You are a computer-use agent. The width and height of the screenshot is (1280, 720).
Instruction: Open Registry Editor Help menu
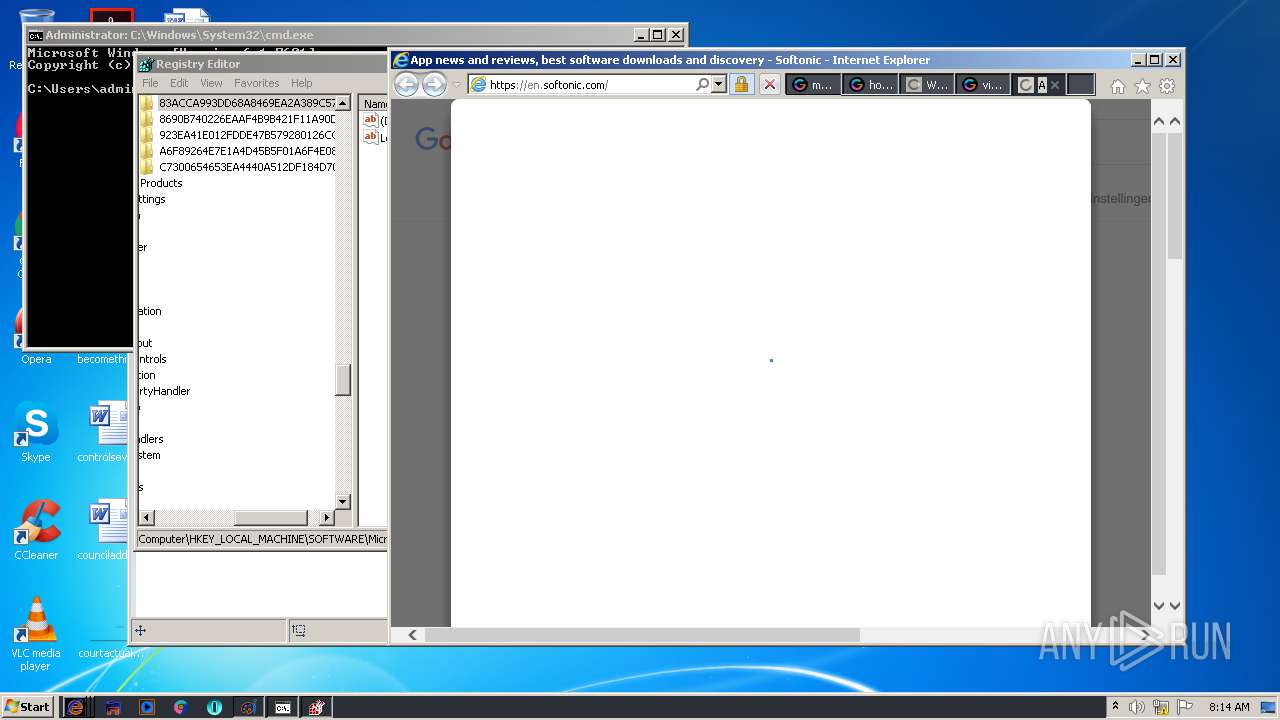[x=301, y=83]
